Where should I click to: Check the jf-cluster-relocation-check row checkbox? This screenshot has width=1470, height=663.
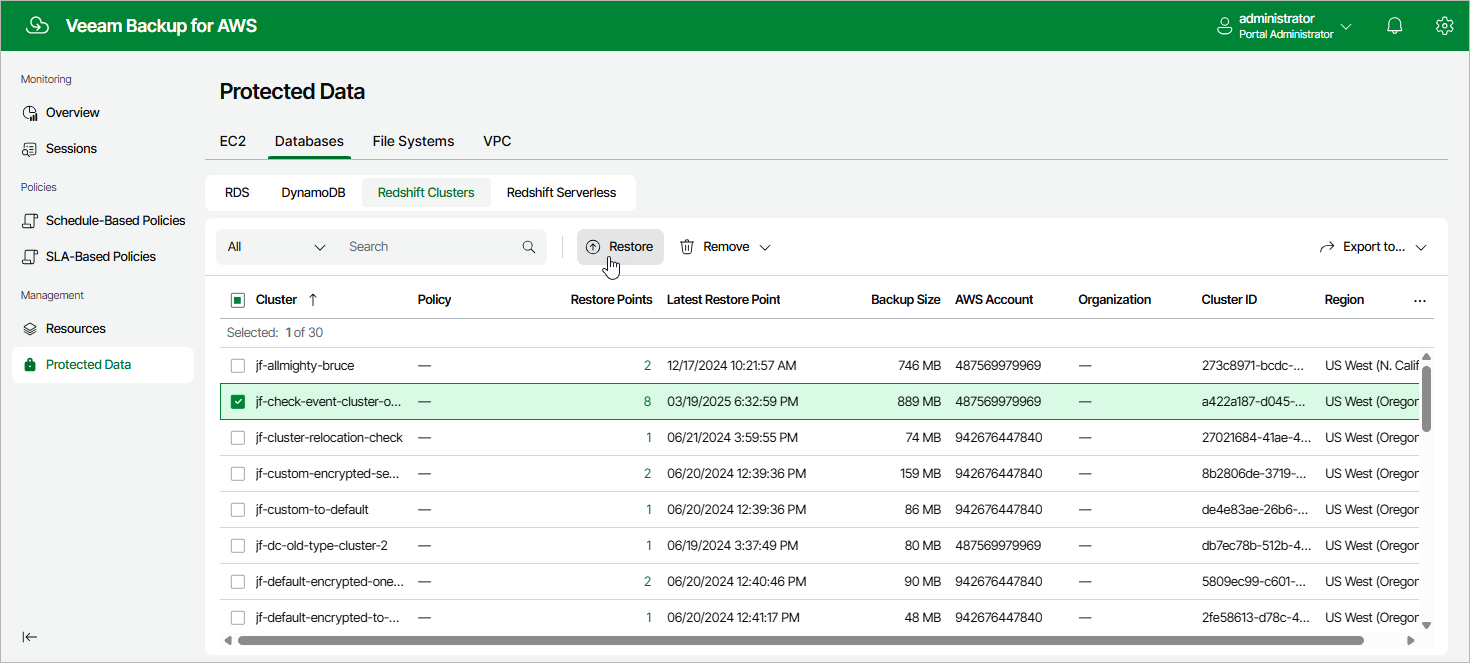coord(238,438)
